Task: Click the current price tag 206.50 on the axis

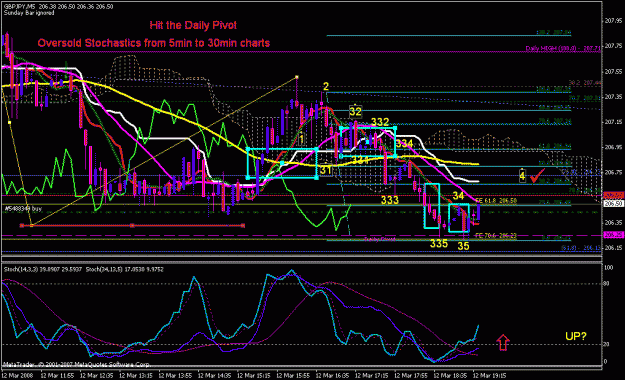Action: (613, 204)
